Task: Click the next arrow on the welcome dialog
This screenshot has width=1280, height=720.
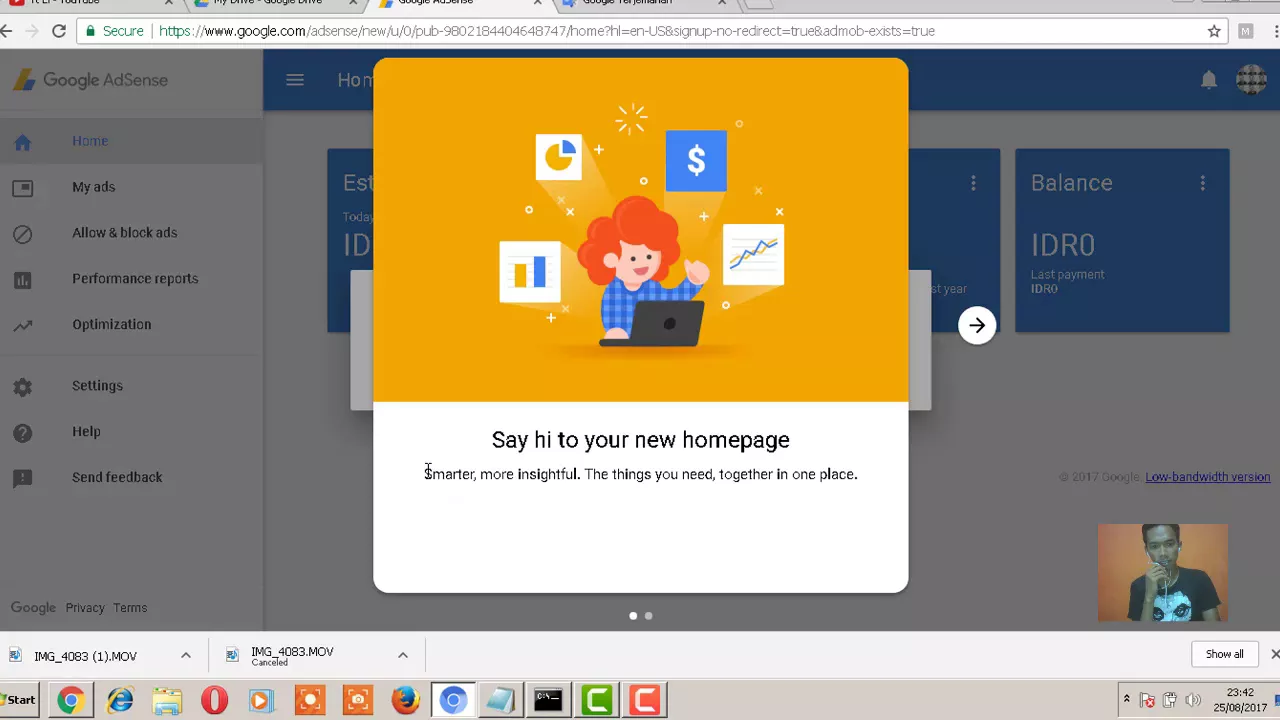Action: (x=977, y=325)
